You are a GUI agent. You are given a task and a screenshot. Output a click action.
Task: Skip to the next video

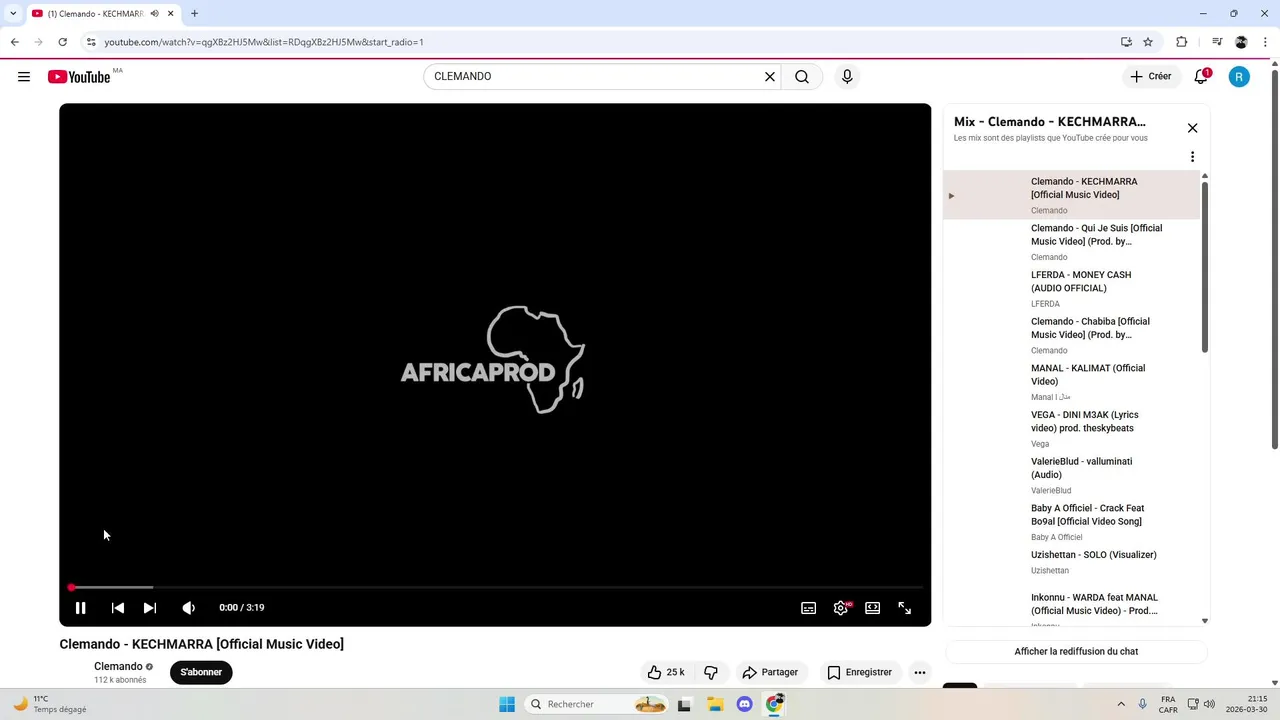150,608
